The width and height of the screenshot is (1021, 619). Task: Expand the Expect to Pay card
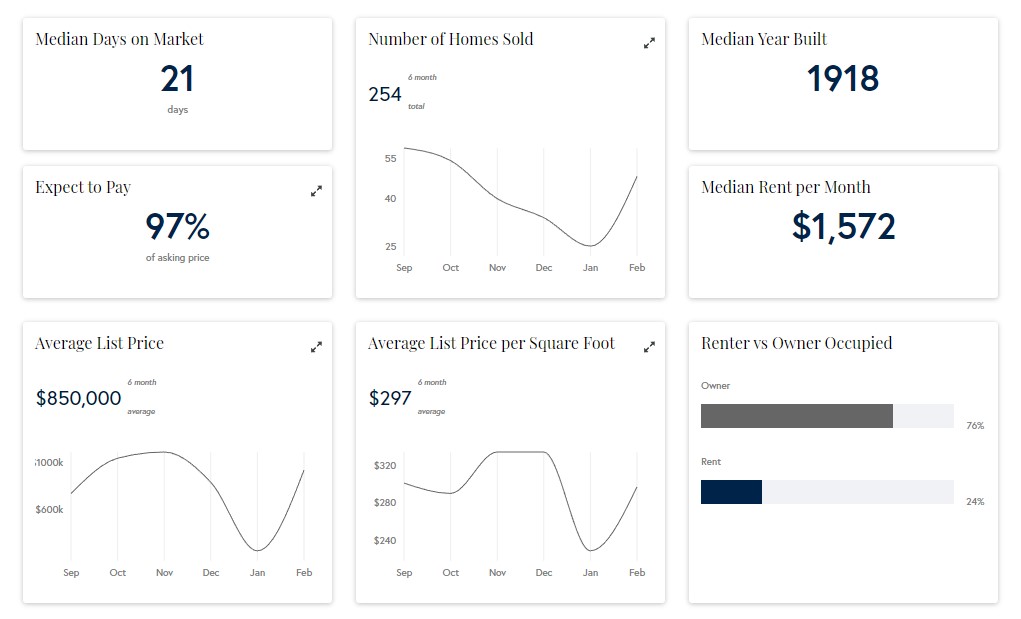316,191
